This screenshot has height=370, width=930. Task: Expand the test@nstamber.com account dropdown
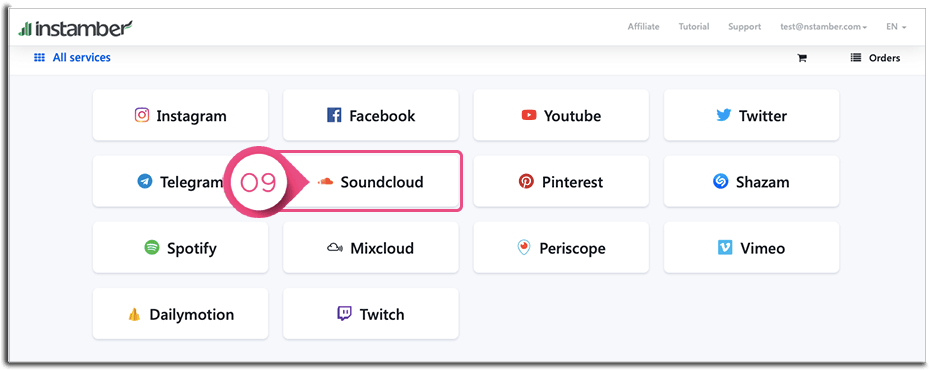coord(824,27)
